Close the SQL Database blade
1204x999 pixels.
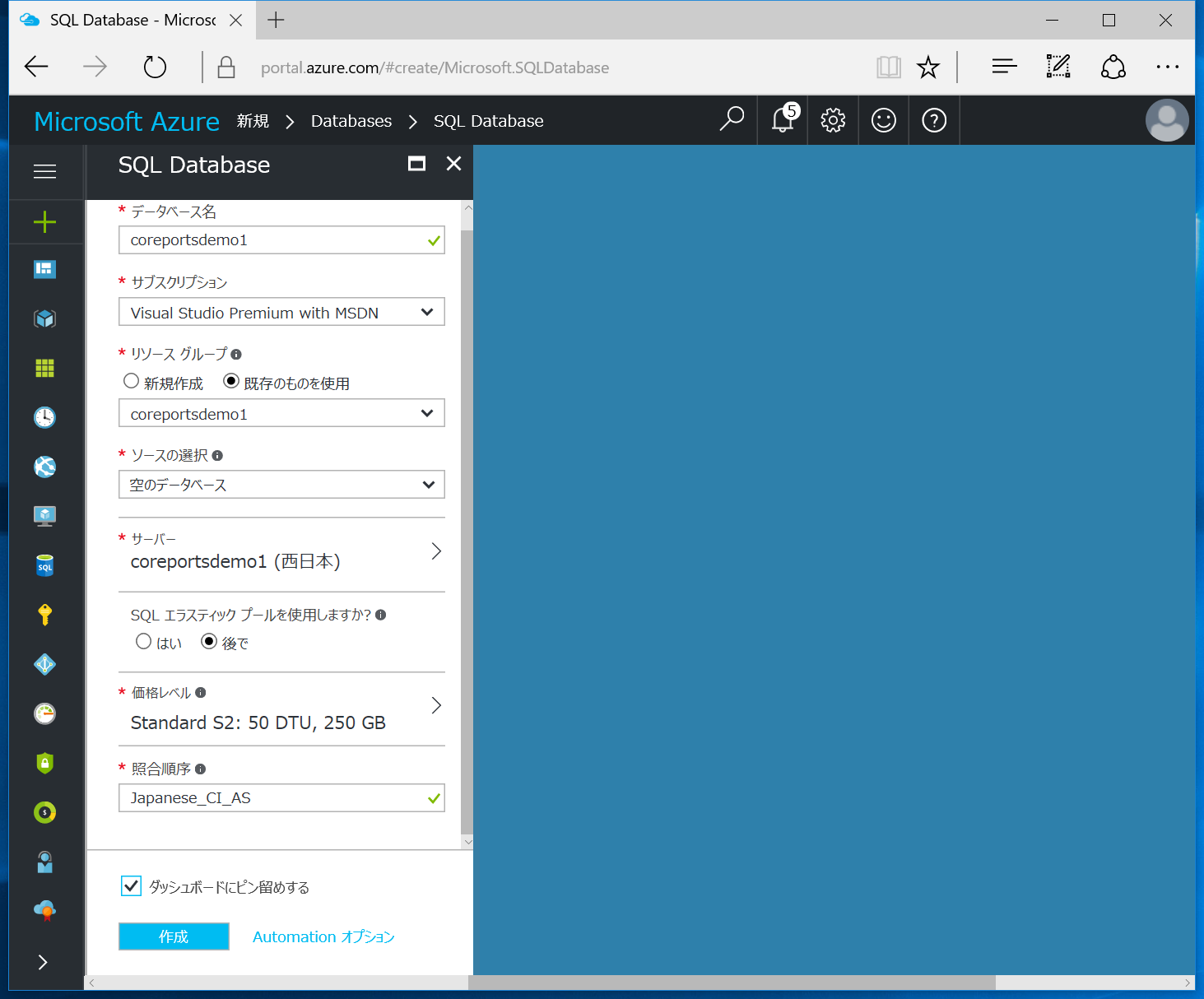pyautogui.click(x=453, y=164)
